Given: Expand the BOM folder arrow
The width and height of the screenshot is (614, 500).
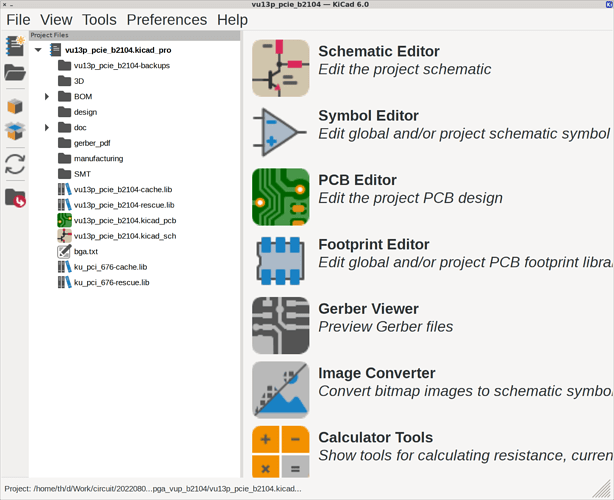Looking at the screenshot, I should 47,96.
